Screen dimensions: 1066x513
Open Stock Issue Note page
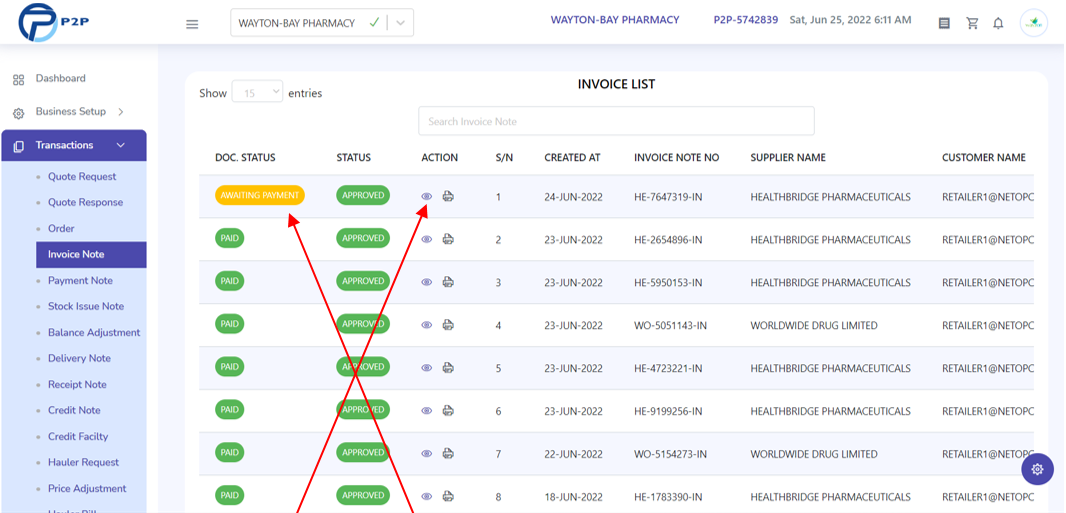pos(86,306)
